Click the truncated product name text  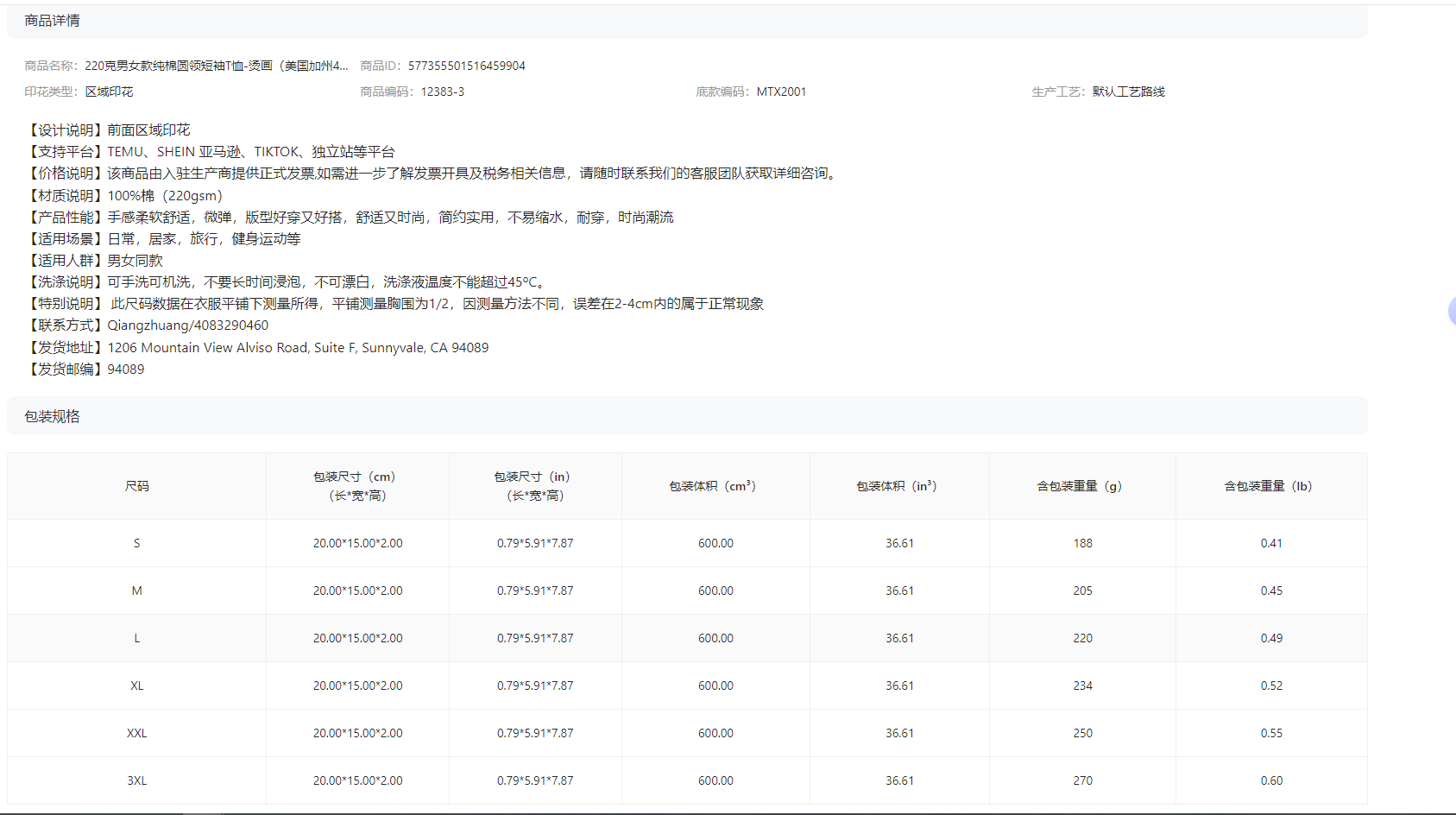click(216, 66)
